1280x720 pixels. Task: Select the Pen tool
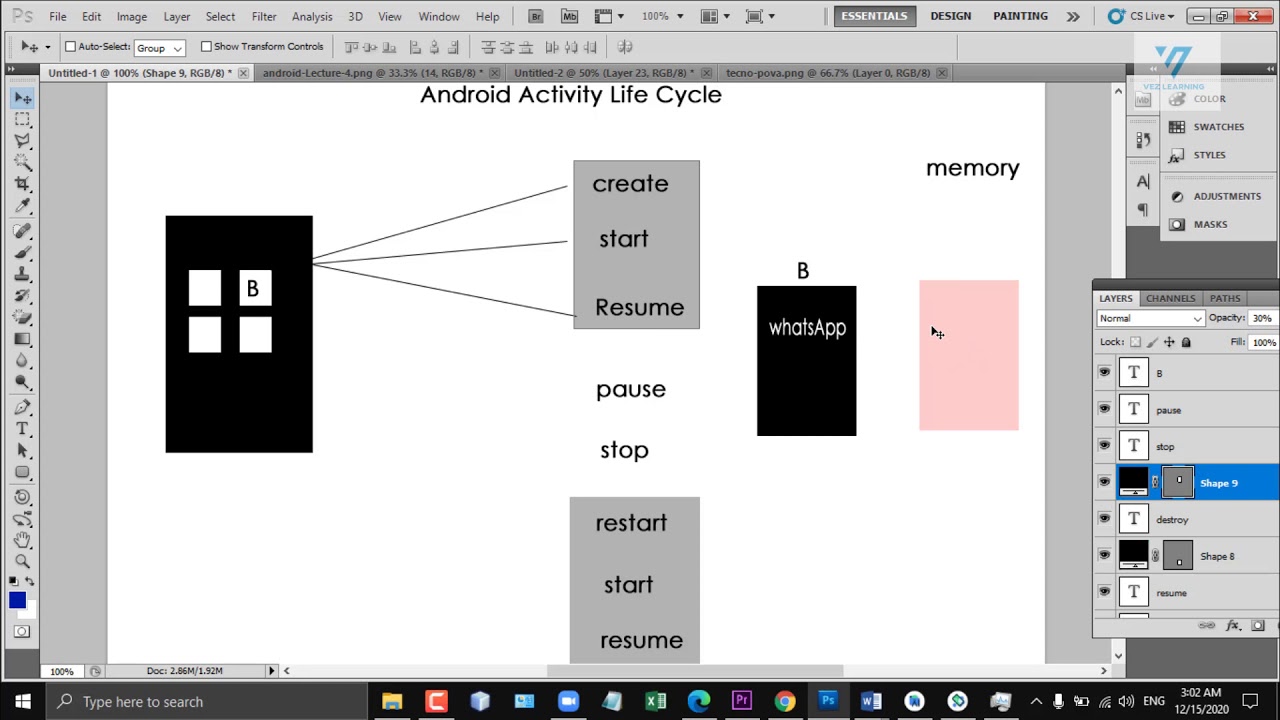22,407
